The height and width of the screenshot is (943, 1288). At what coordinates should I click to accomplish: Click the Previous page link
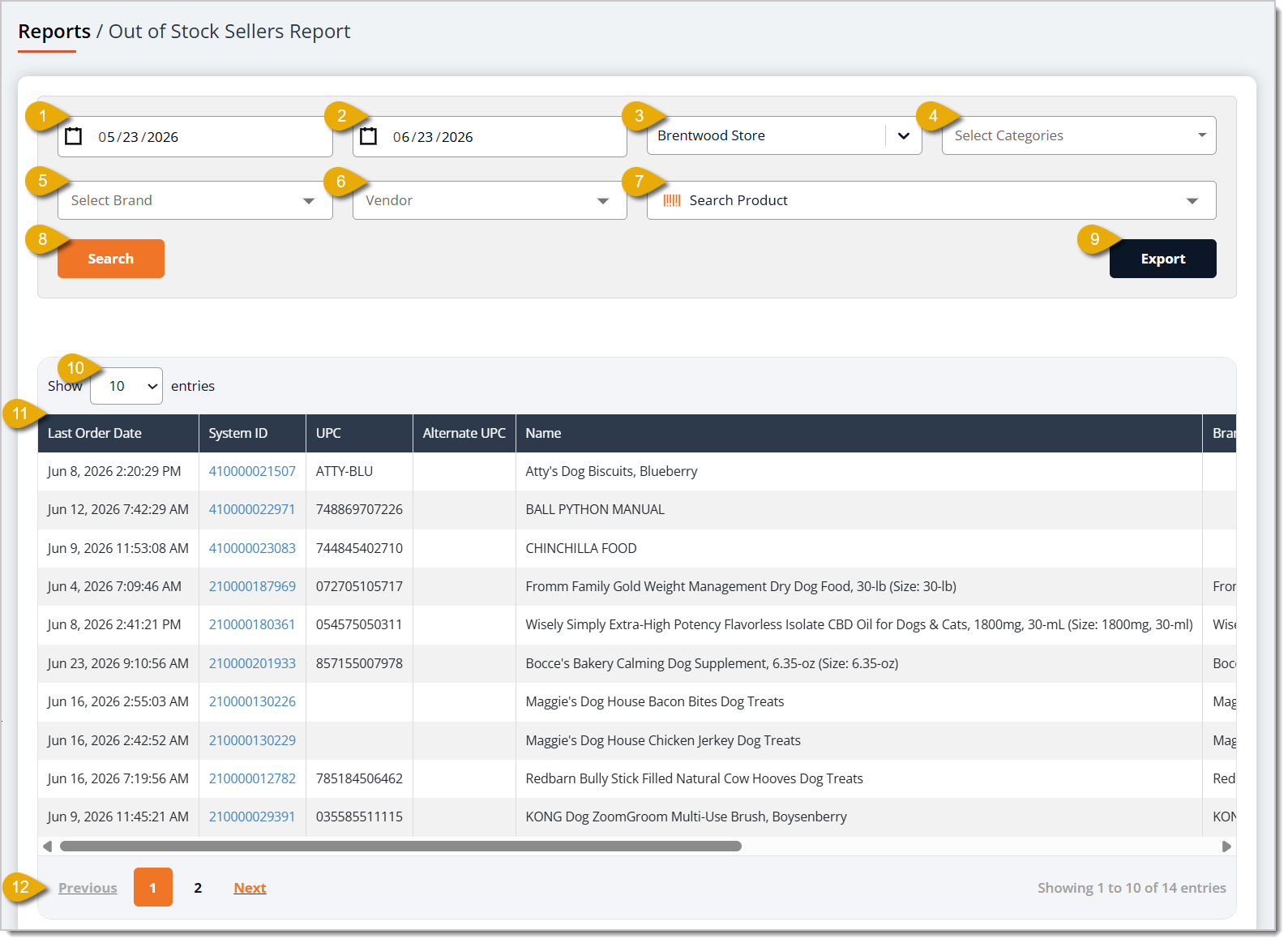(88, 888)
